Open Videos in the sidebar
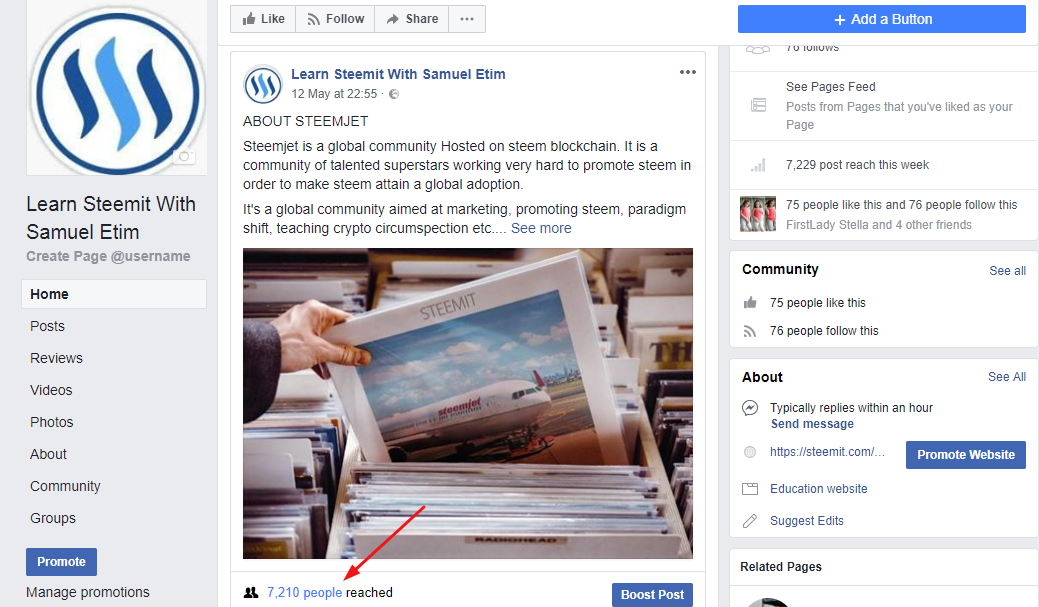This screenshot has width=1039, height=607. pyautogui.click(x=51, y=390)
